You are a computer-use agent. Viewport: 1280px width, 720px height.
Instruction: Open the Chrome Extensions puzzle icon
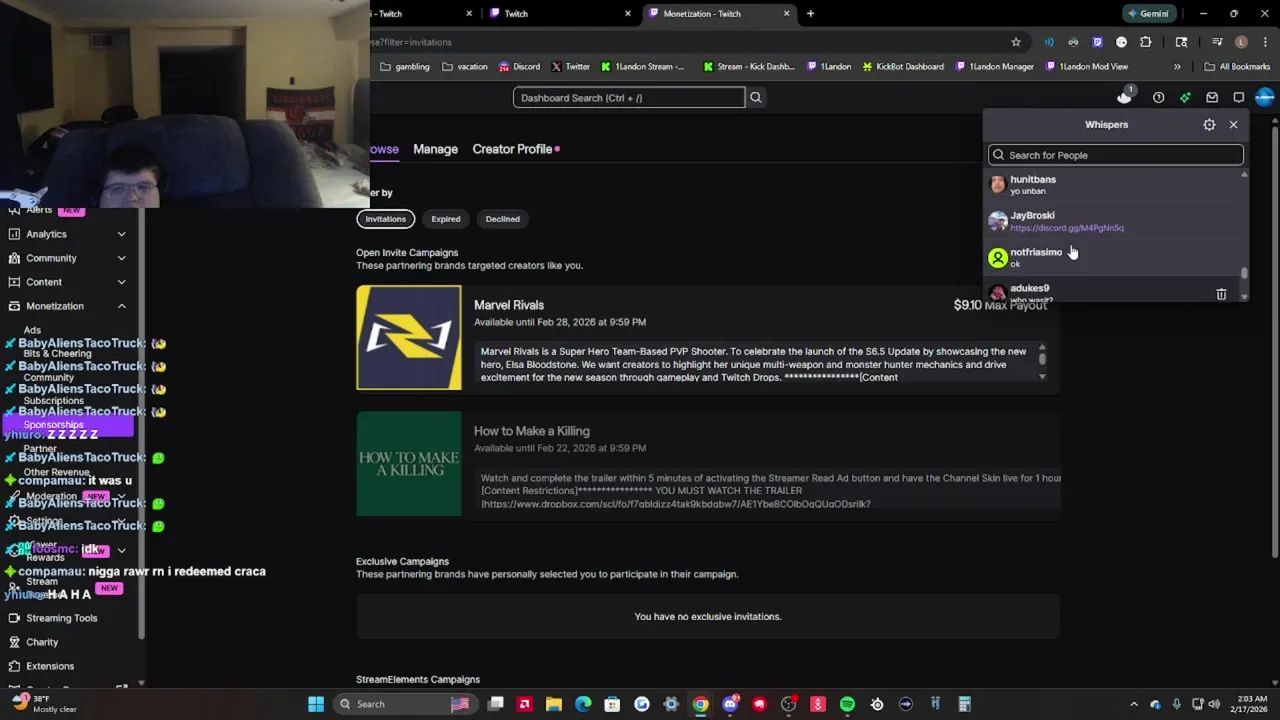tap(1146, 42)
